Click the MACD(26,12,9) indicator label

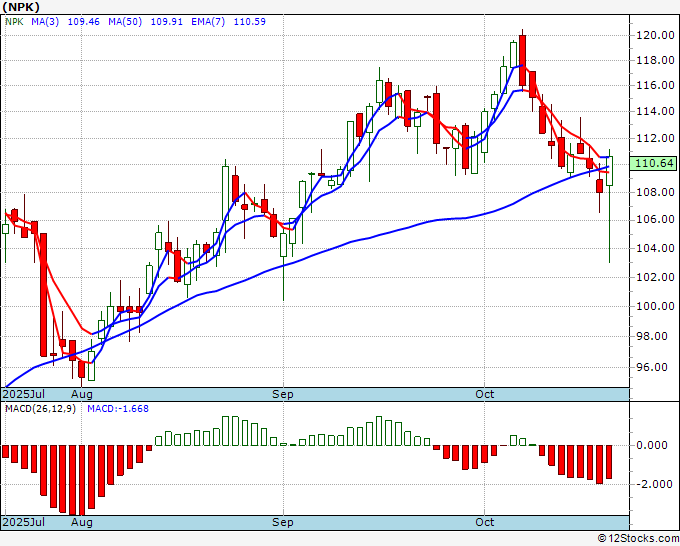click(40, 409)
